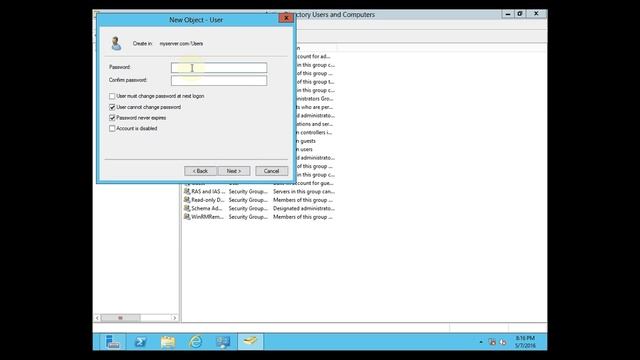
Task: Click Security Group type in WinRMRem row
Action: [248, 217]
